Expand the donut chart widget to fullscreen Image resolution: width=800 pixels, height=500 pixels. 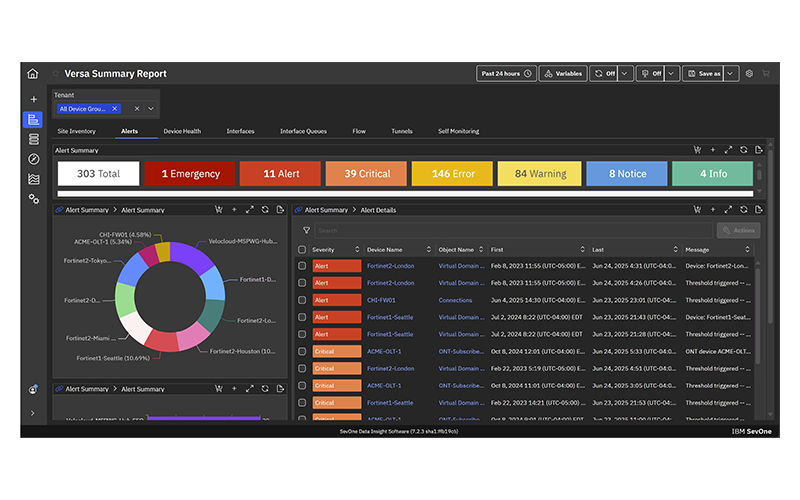coord(249,210)
